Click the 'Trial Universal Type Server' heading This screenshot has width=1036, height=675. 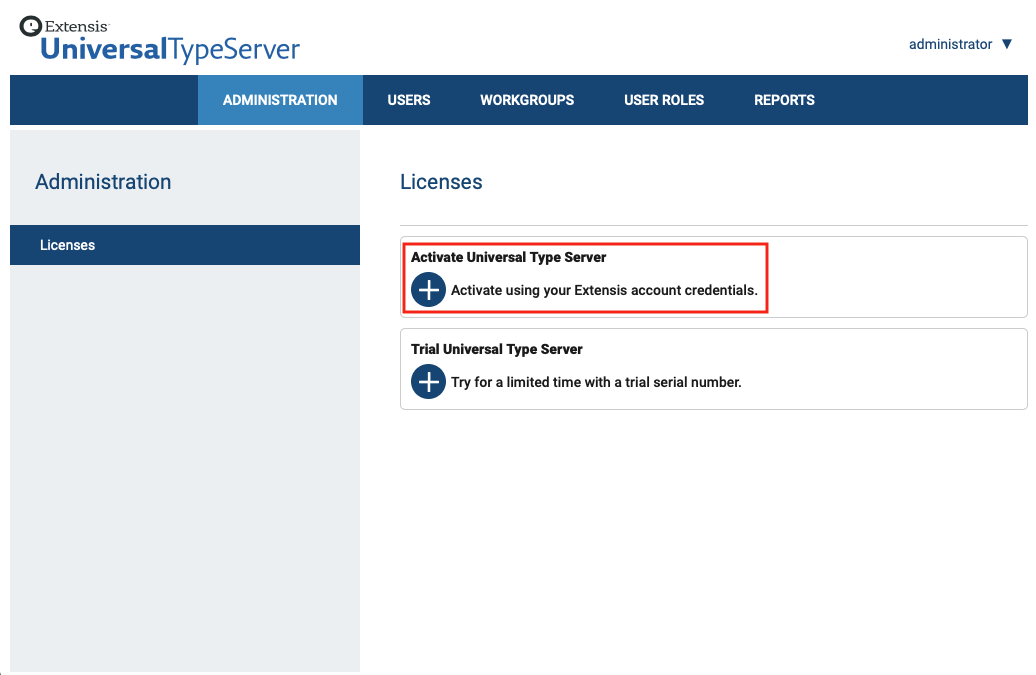click(496, 349)
